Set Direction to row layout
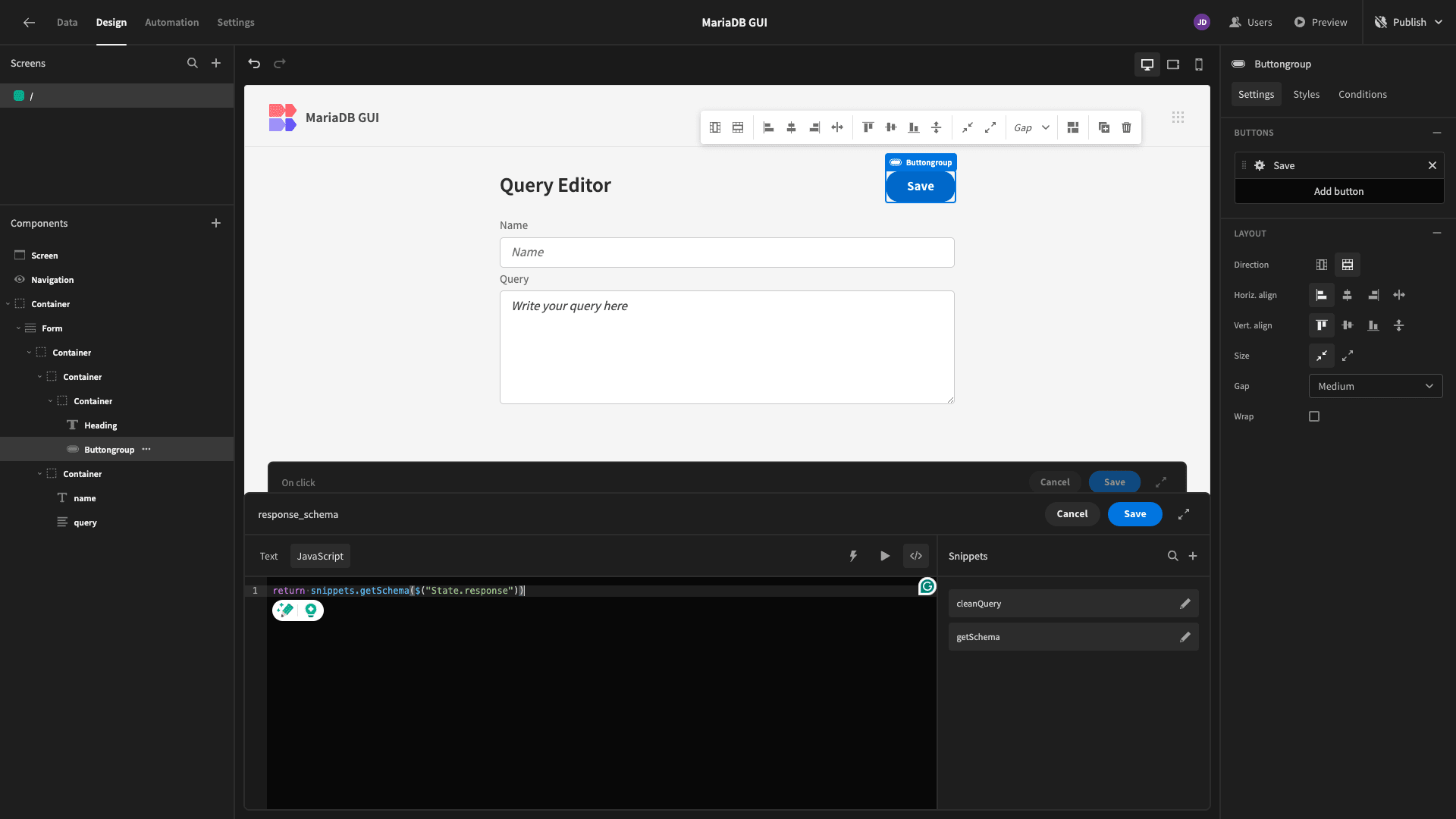Screen dimensions: 1456x819 point(1348,265)
